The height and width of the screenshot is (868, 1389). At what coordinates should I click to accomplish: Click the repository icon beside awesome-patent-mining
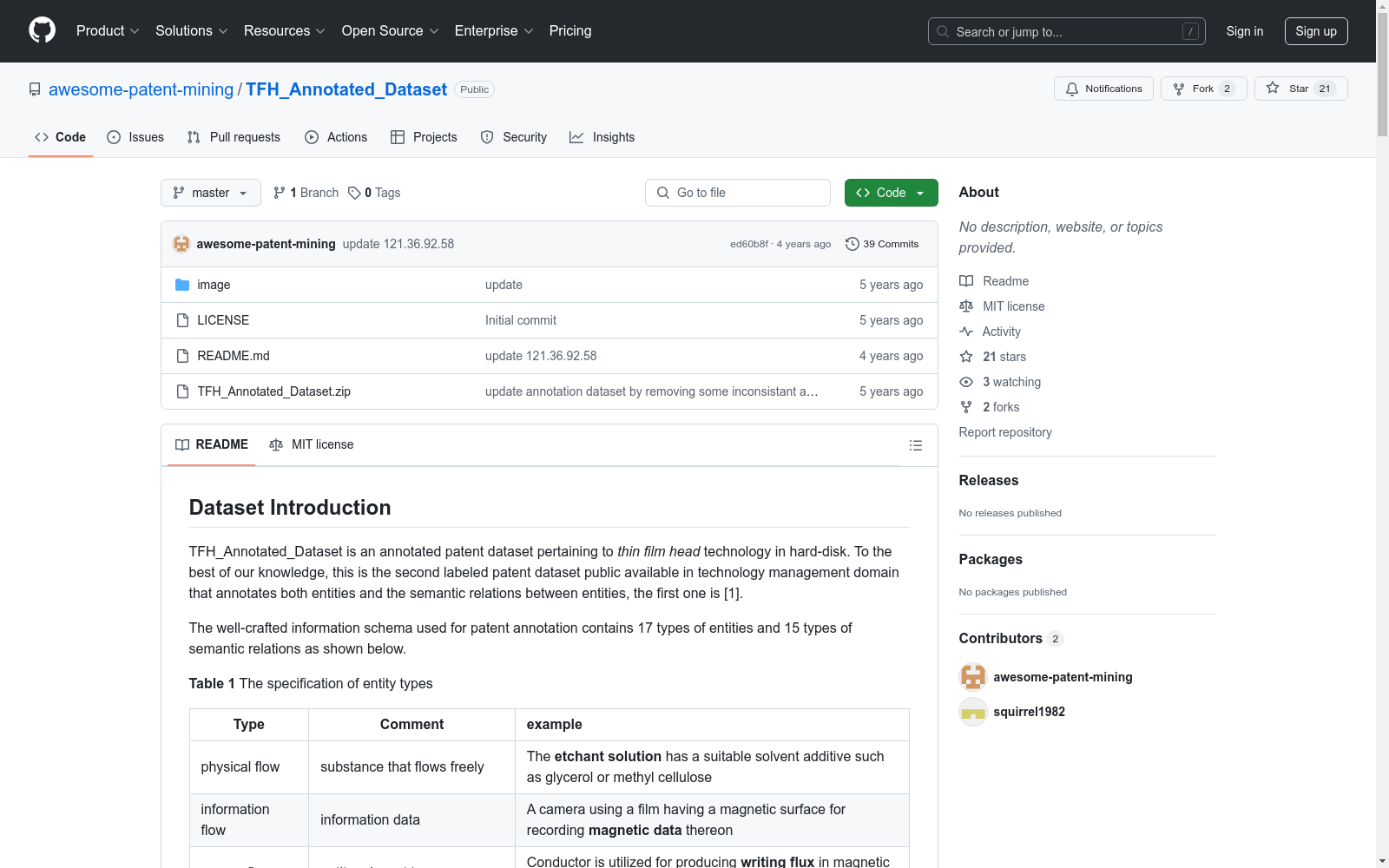click(x=35, y=89)
